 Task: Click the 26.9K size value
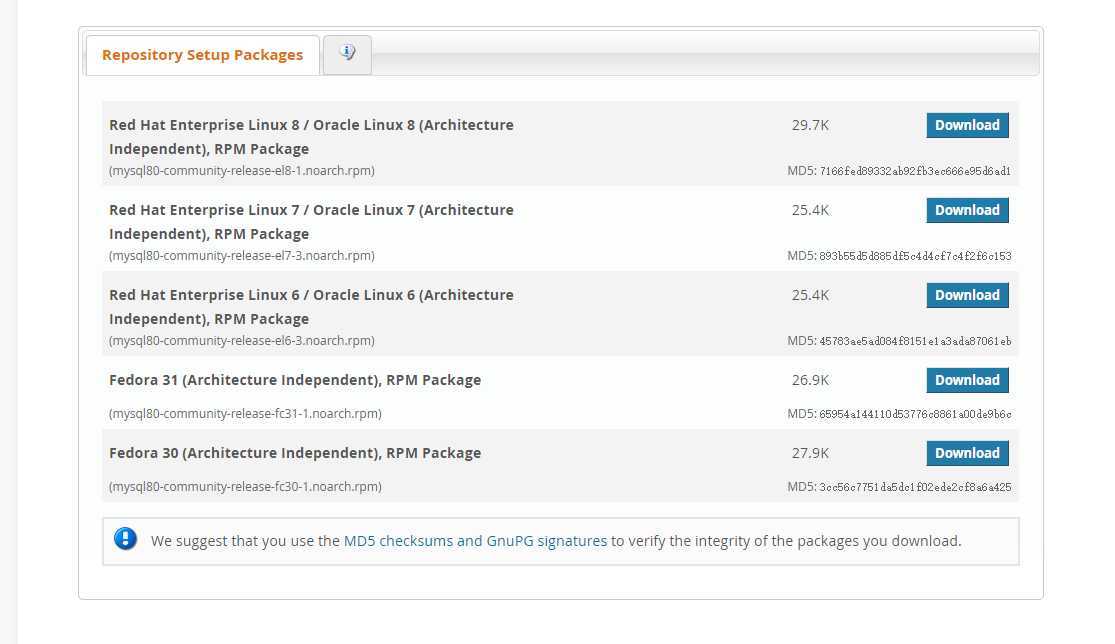[x=811, y=380]
